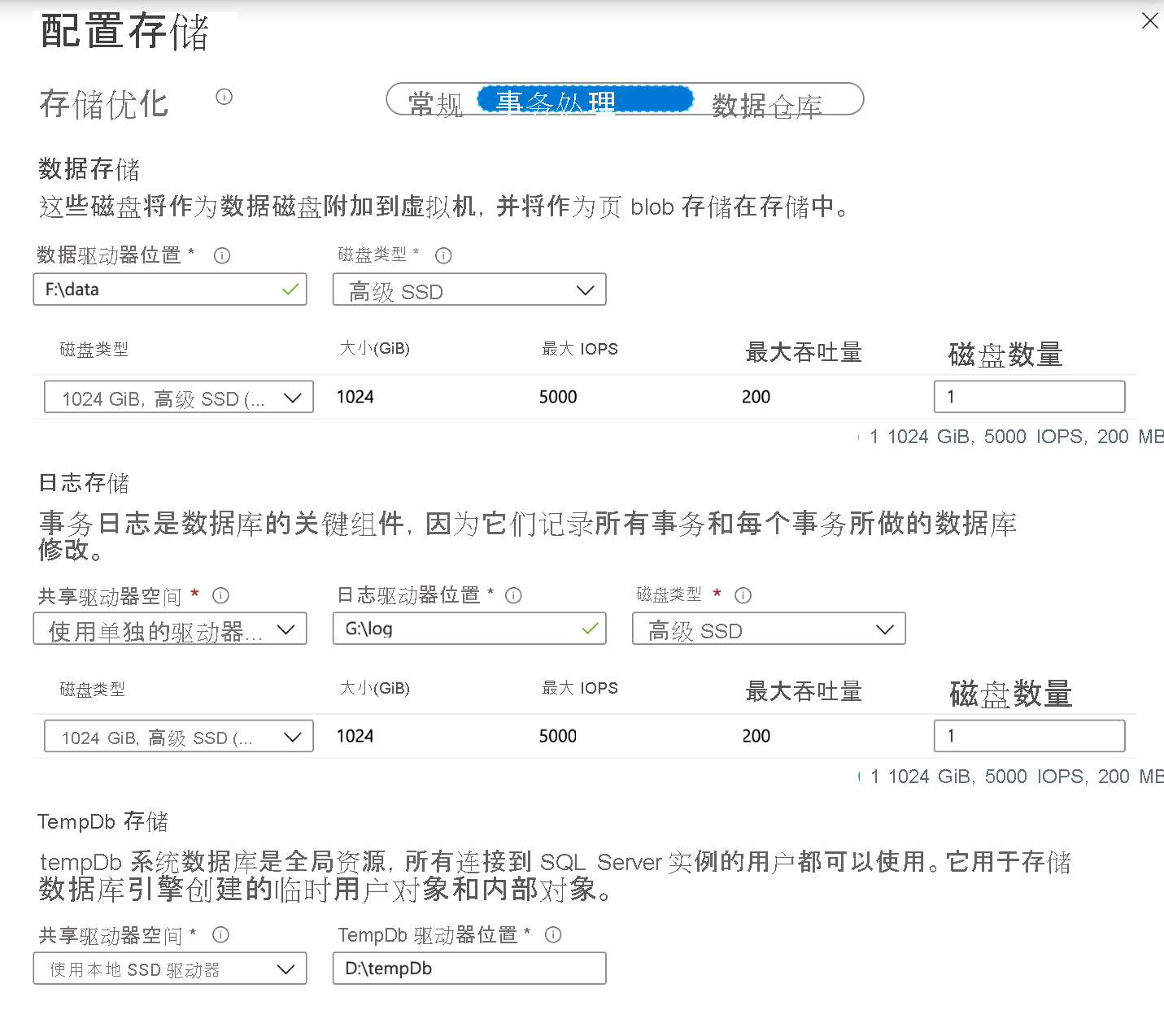Image resolution: width=1164 pixels, height=1036 pixels.
Task: Click the info icon beside log 磁盘类型
Action: coord(743,594)
